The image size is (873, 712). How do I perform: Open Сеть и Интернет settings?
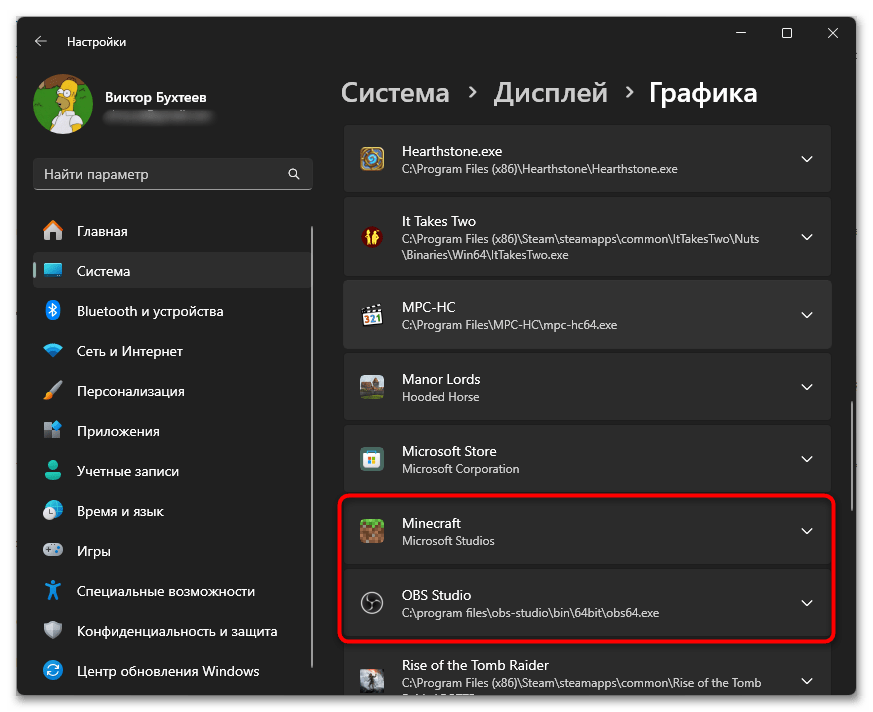click(x=173, y=351)
